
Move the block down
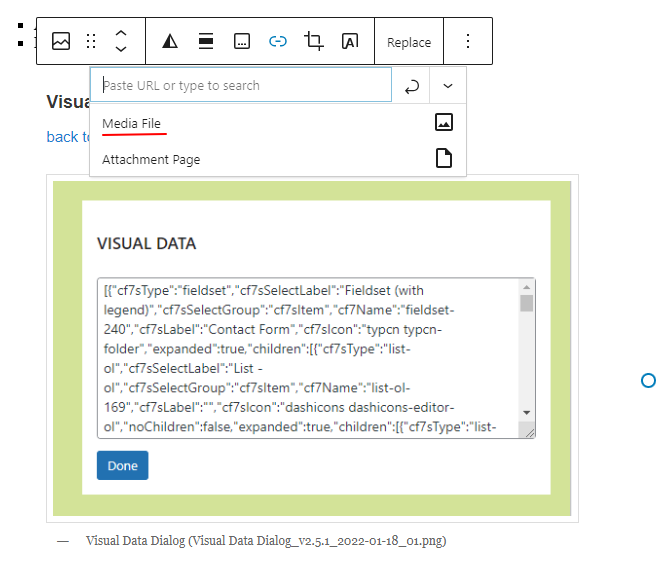click(x=121, y=49)
